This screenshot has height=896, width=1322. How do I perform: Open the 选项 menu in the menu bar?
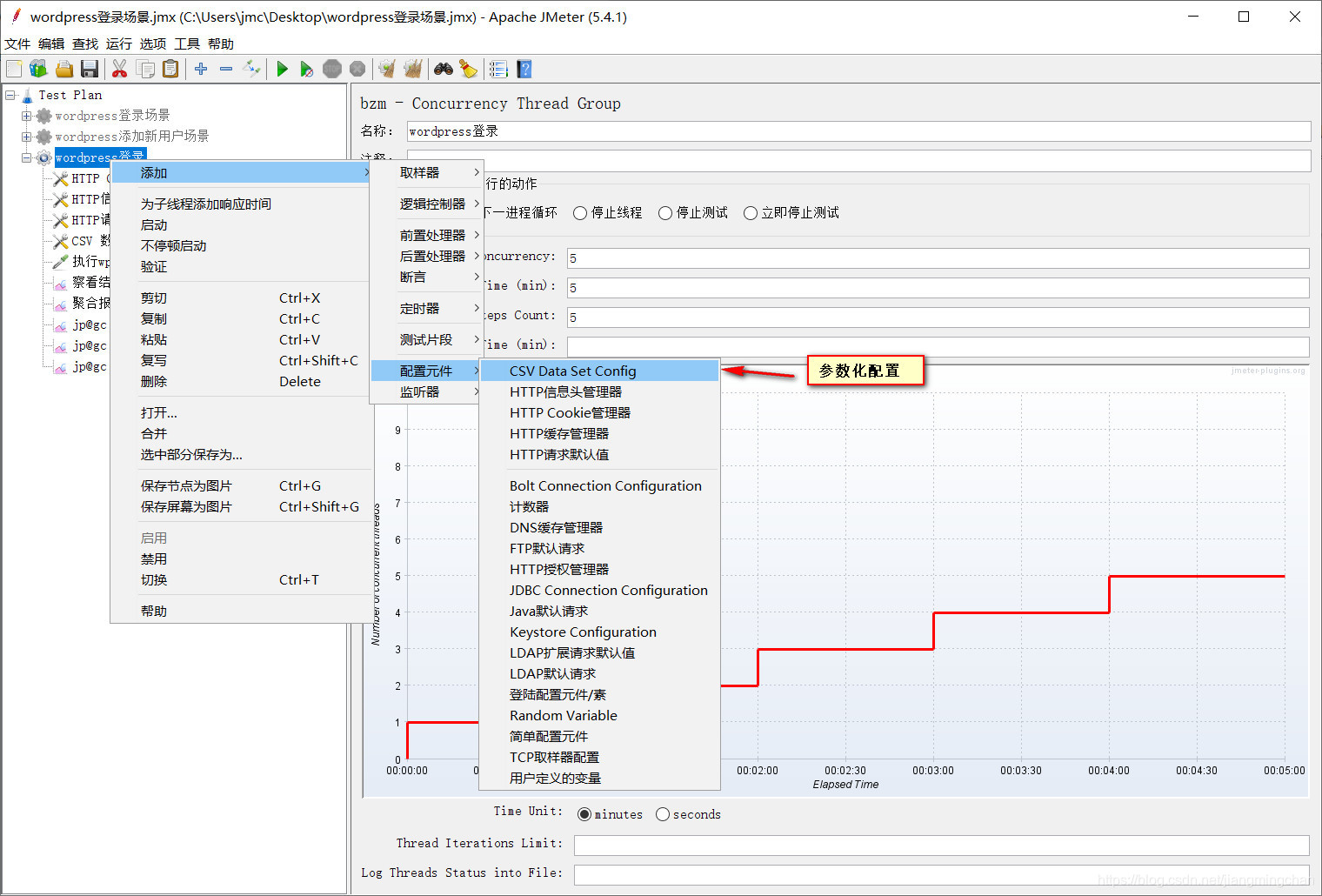(x=153, y=43)
